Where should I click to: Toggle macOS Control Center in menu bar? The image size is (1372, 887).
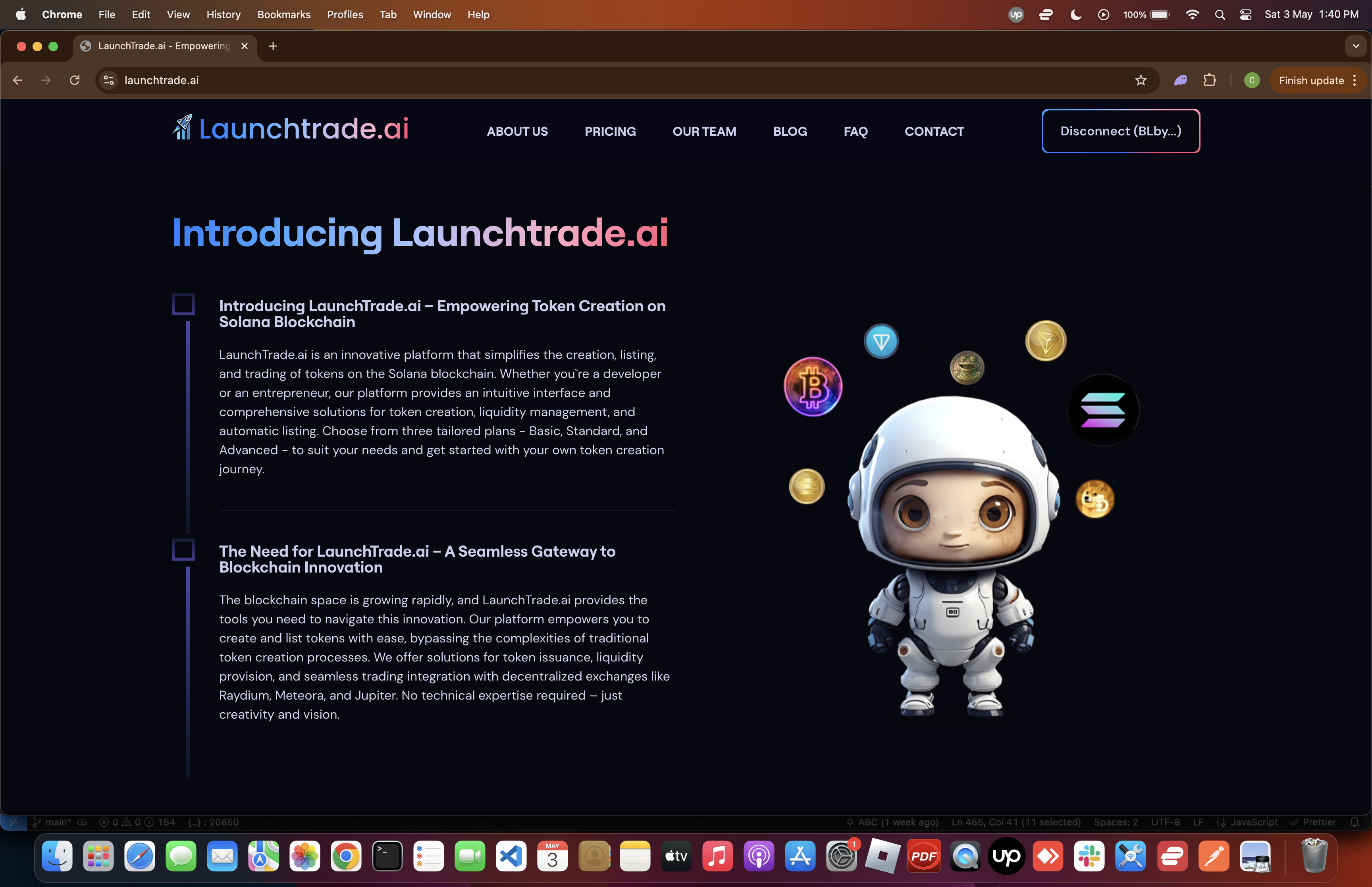pyautogui.click(x=1245, y=15)
